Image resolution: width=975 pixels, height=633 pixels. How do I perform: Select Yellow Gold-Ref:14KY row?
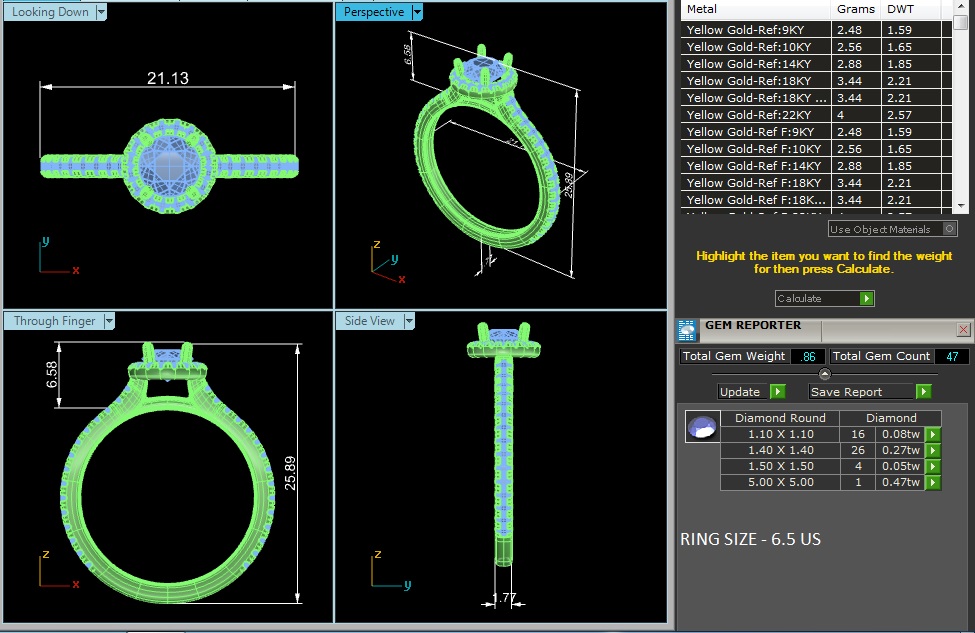pos(757,64)
